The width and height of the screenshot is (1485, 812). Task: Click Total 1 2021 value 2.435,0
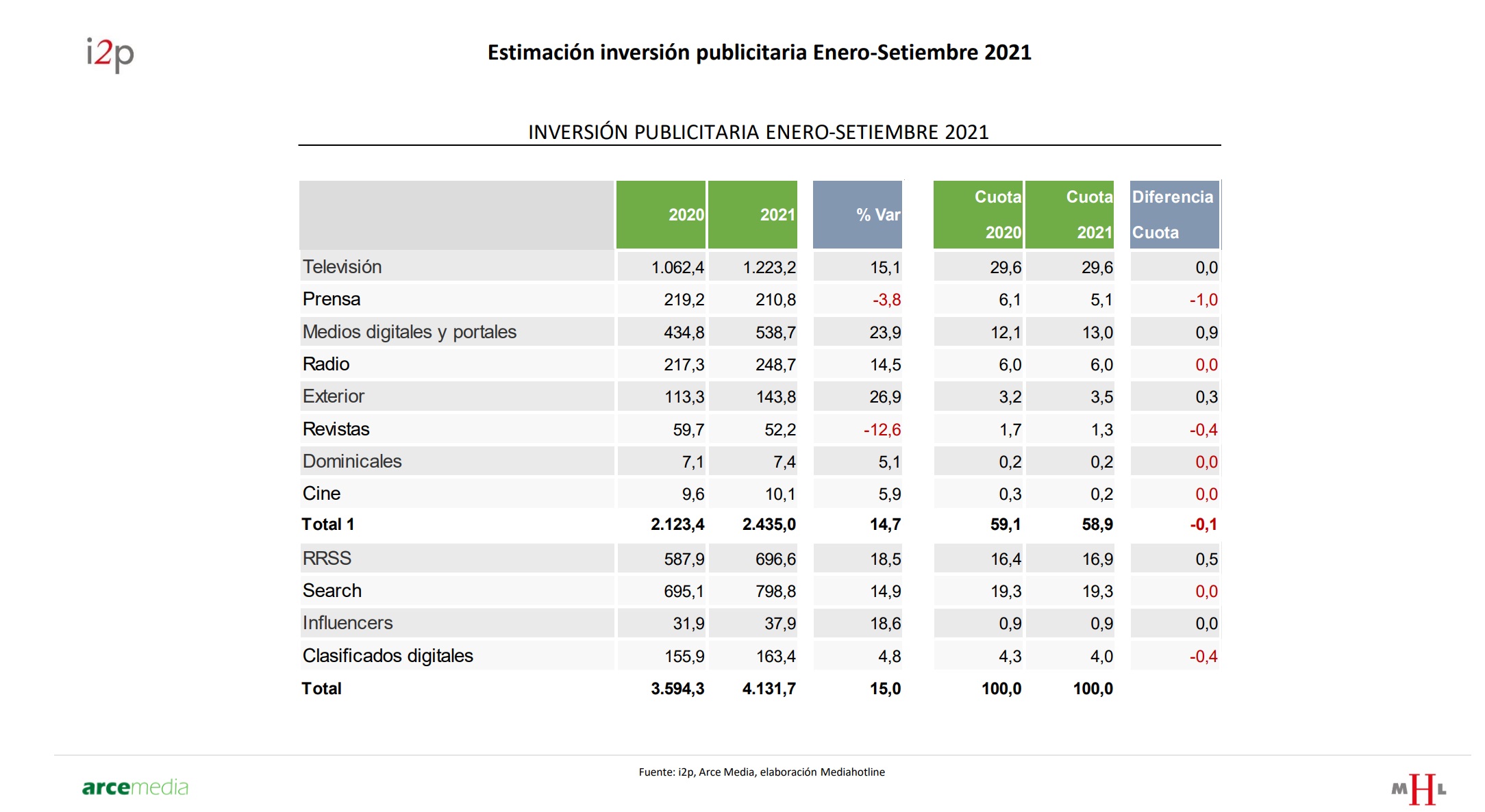pyautogui.click(x=769, y=524)
